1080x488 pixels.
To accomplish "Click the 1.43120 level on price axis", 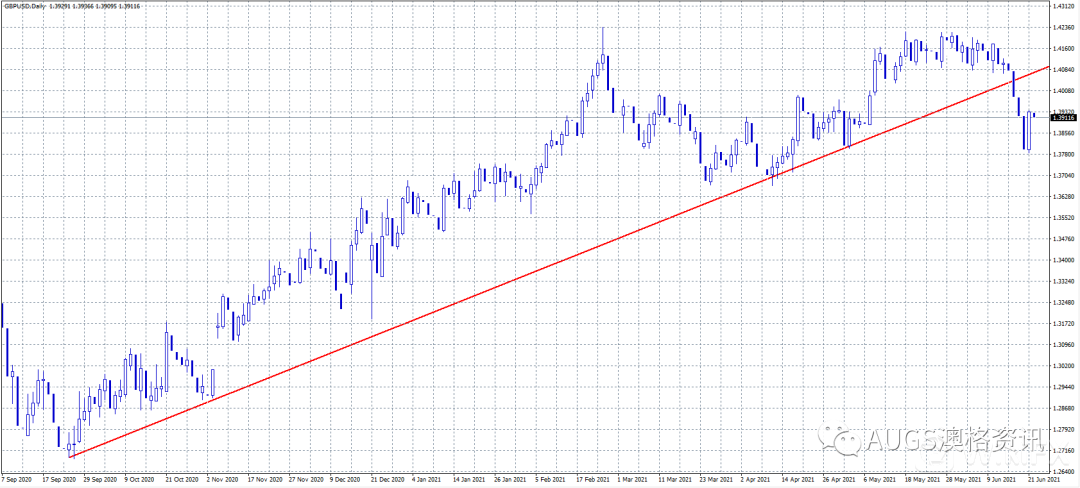I will [1063, 6].
